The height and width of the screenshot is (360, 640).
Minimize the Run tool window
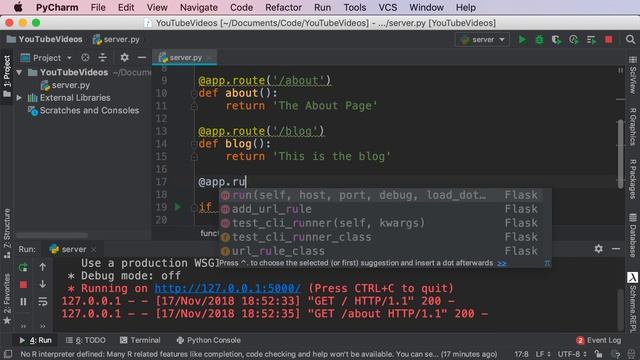[616, 249]
